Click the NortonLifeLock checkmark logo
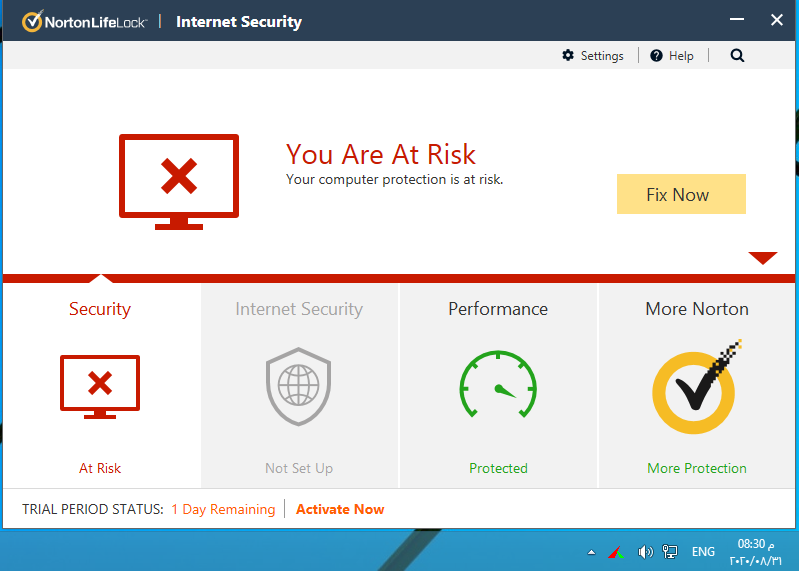This screenshot has width=799, height=571. click(x=32, y=21)
